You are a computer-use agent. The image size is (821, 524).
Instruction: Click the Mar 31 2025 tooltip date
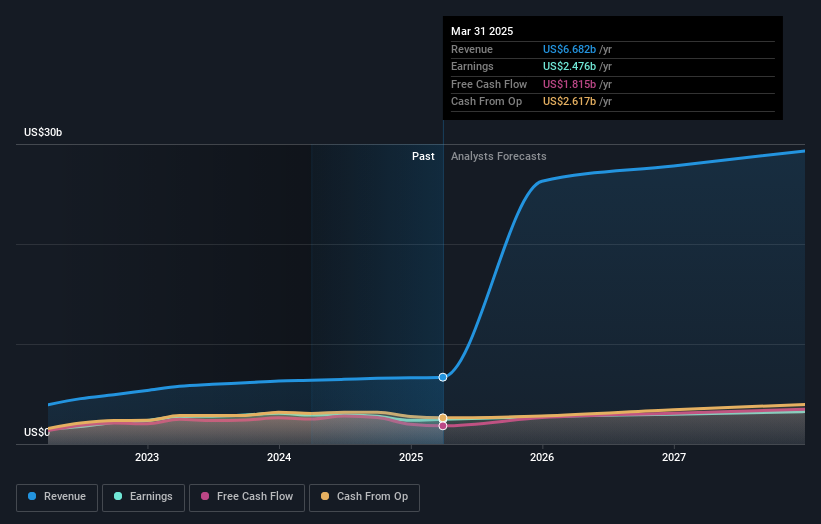tap(482, 31)
